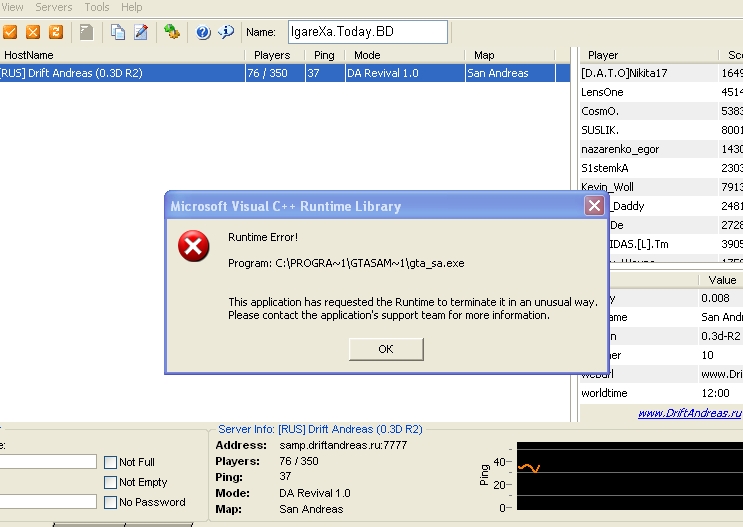
Task: Sort servers by Ping column header
Action: tap(325, 55)
